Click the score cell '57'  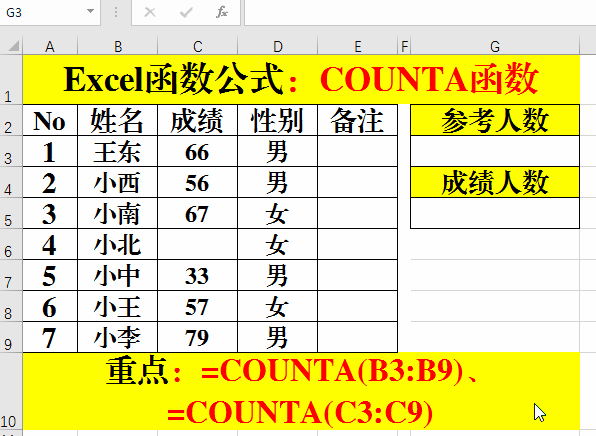click(x=198, y=306)
